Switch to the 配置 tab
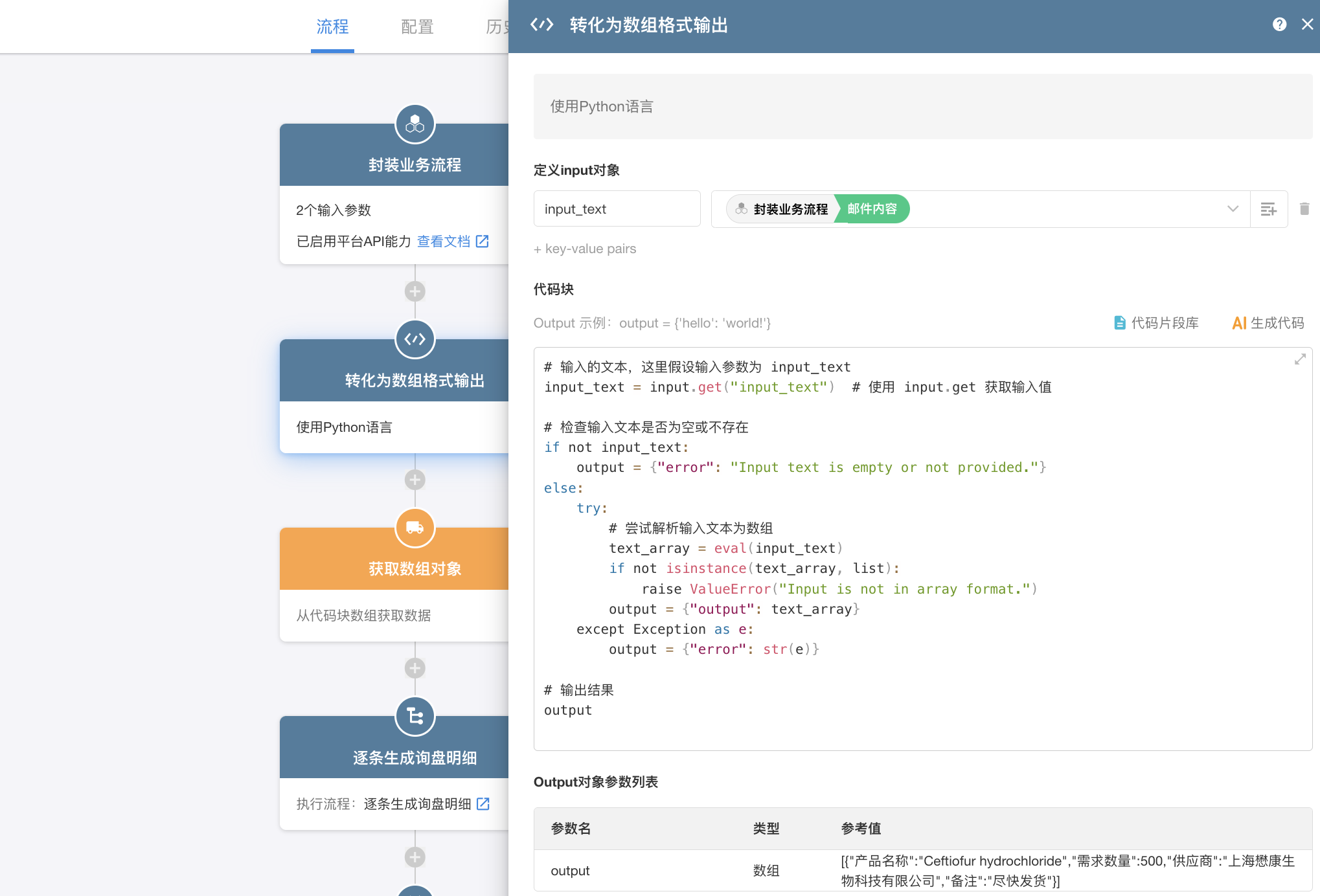 [x=416, y=27]
